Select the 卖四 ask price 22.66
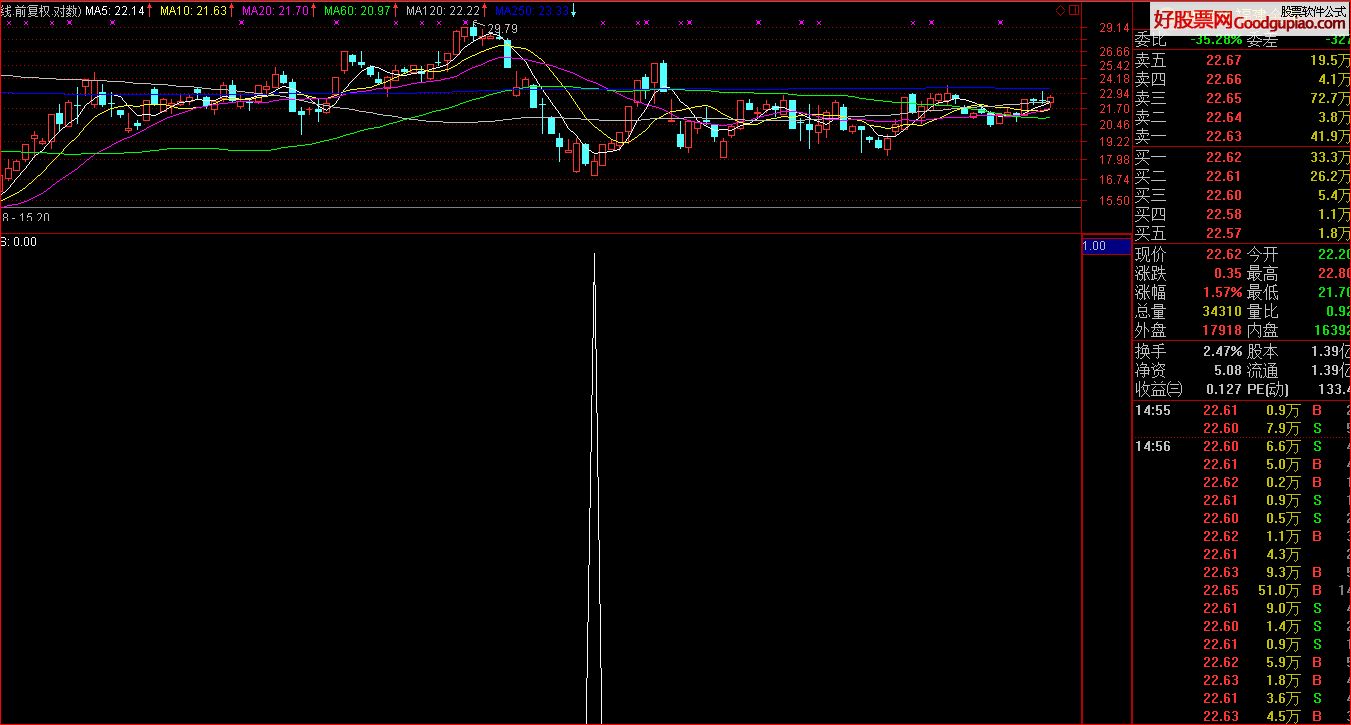Screen dimensions: 1351x725 pyautogui.click(x=1223, y=80)
